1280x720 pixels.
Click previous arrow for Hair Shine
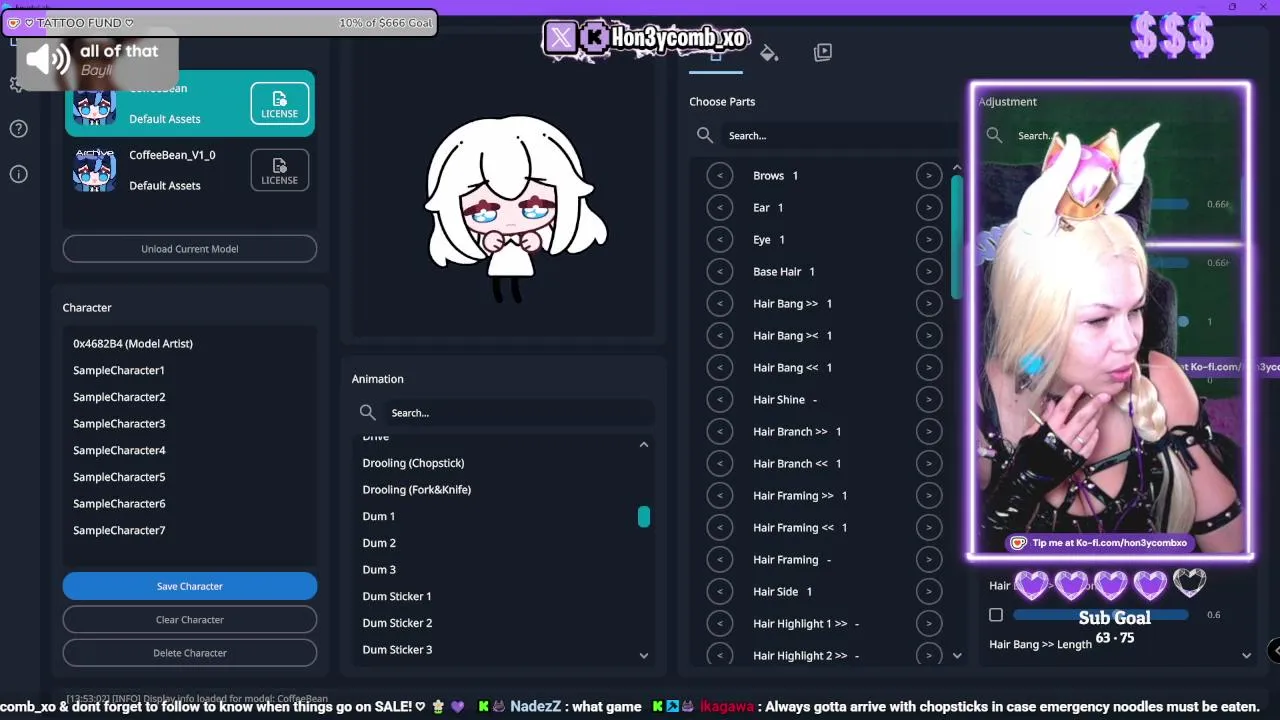click(719, 400)
